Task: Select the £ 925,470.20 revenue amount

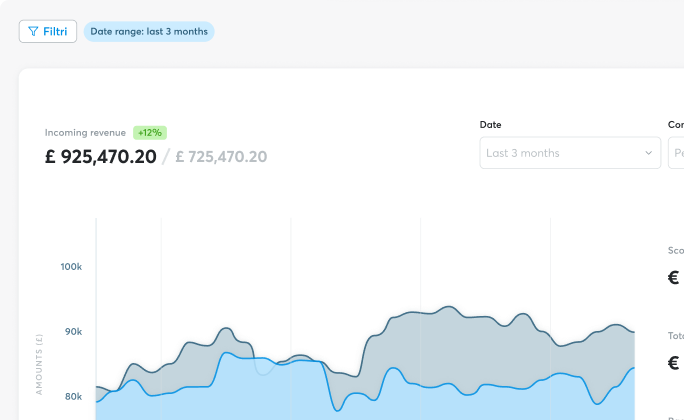Action: pyautogui.click(x=100, y=157)
